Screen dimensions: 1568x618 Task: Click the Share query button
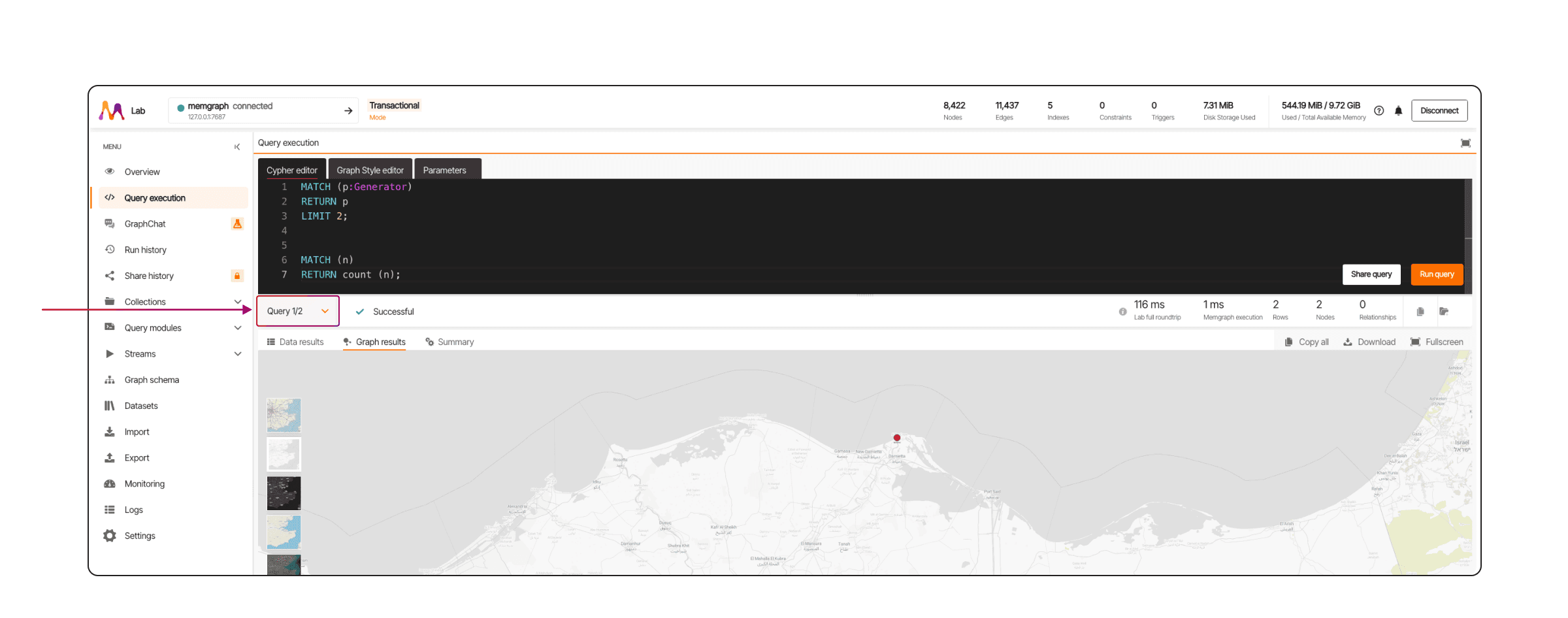(1371, 274)
